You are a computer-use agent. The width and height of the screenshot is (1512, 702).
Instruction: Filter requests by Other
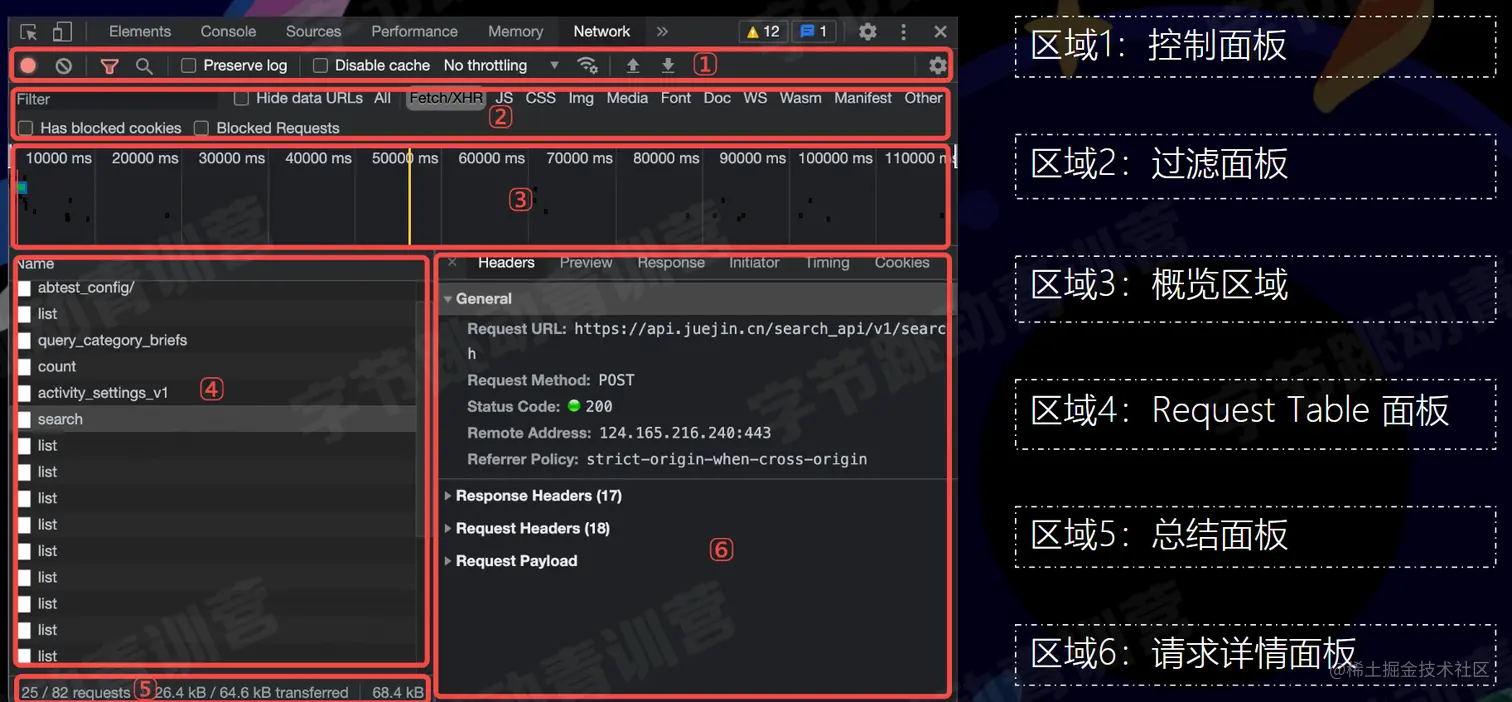(x=923, y=98)
